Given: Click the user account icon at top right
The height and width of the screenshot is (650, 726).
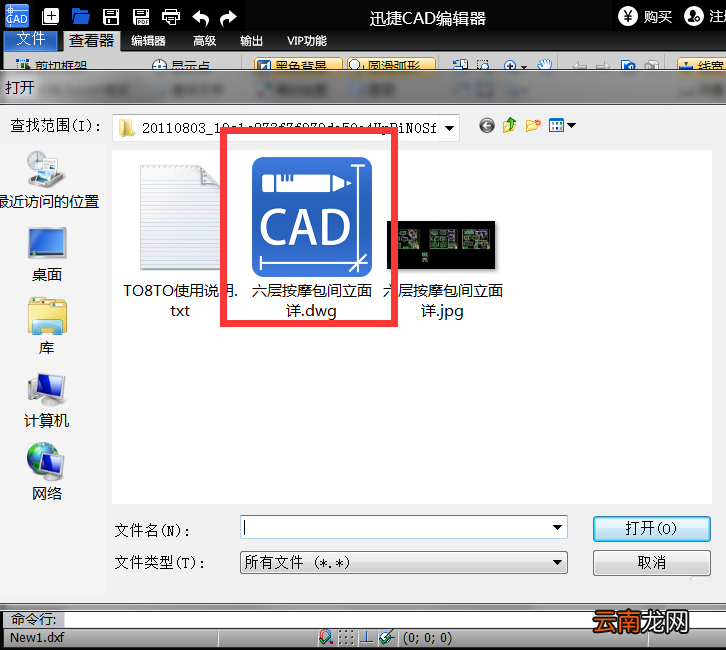Looking at the screenshot, I should [x=694, y=17].
